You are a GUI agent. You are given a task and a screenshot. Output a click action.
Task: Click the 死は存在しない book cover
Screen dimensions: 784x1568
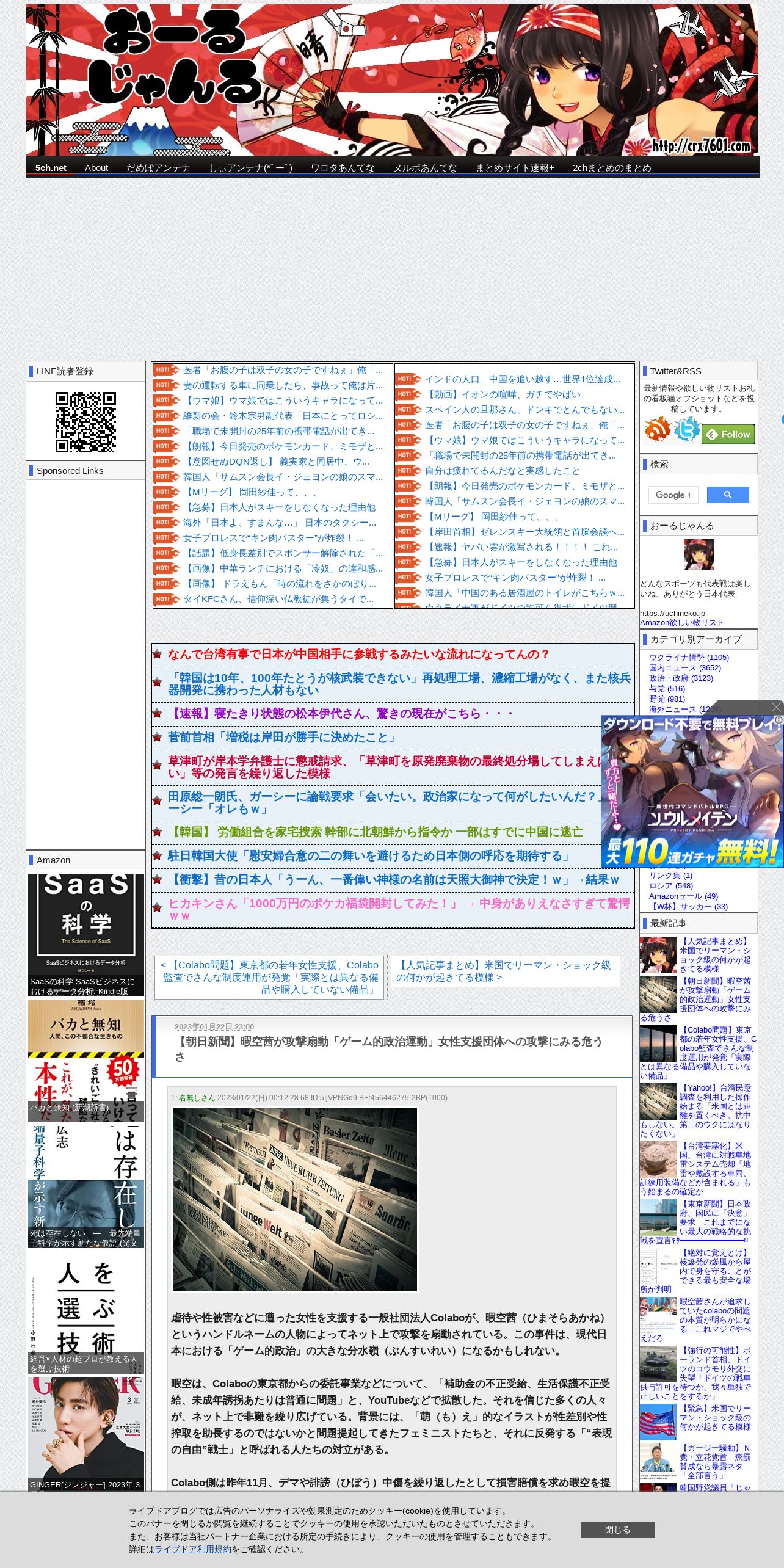86,1186
